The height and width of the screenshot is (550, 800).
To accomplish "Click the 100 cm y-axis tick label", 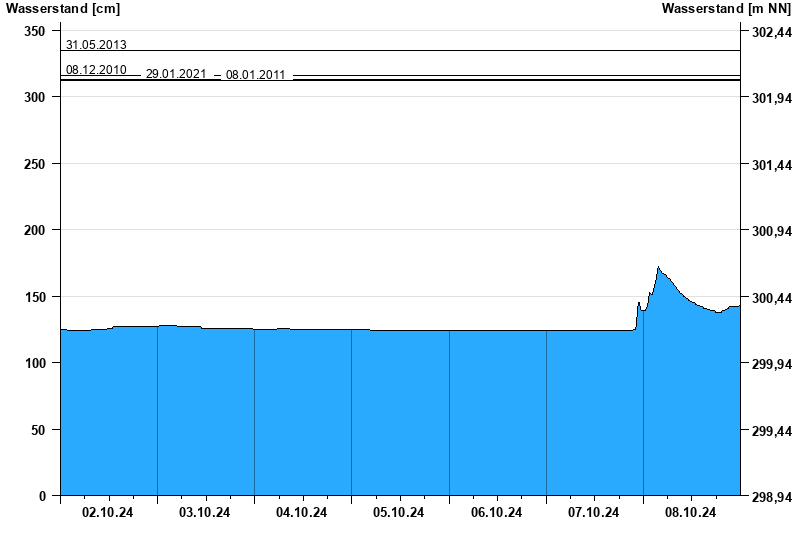I will click(35, 363).
